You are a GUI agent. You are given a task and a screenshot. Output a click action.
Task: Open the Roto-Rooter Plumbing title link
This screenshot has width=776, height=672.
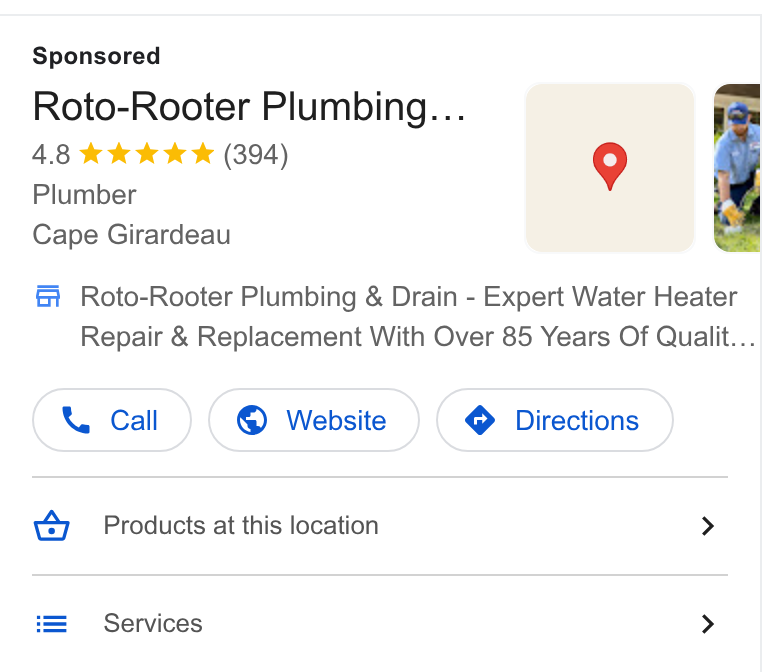[x=249, y=106]
